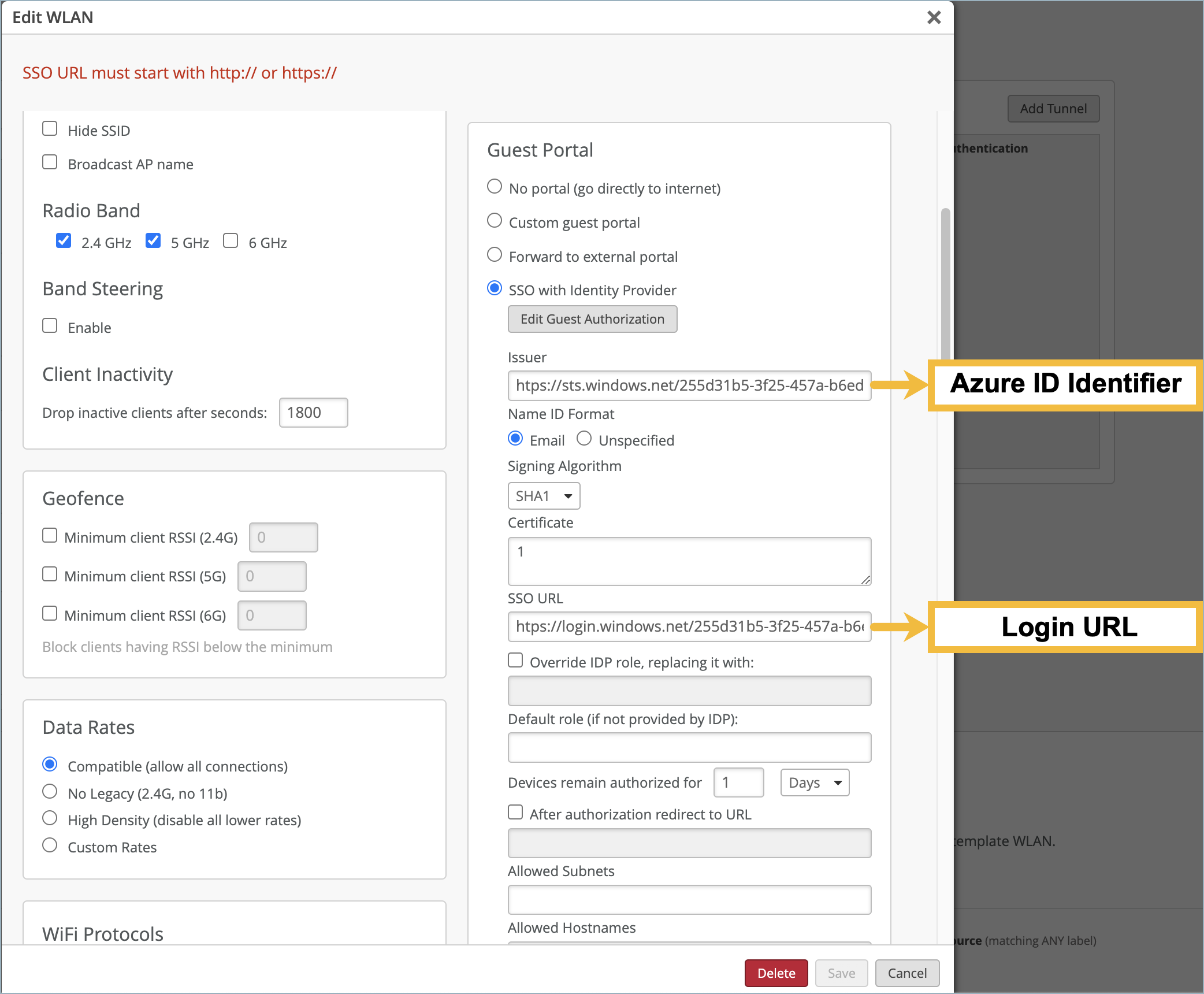Click the SSO URL input field
Image resolution: width=1204 pixels, height=994 pixels.
pos(689,626)
